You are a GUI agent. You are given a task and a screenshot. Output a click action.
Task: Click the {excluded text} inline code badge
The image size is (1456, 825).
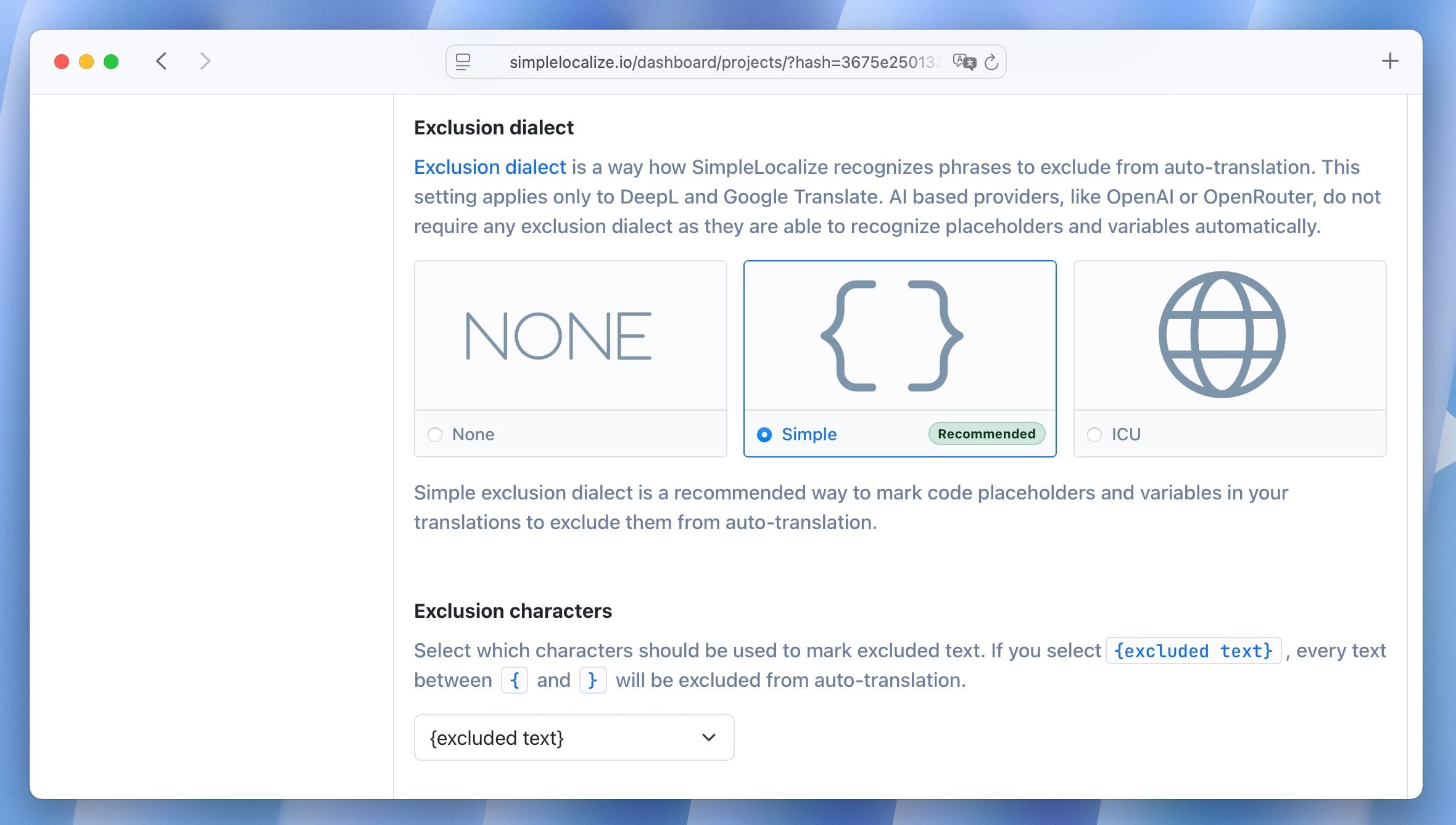[1193, 651]
